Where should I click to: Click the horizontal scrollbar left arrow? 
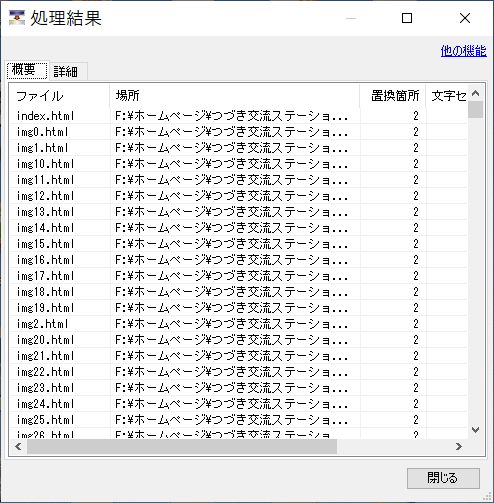coord(18,446)
